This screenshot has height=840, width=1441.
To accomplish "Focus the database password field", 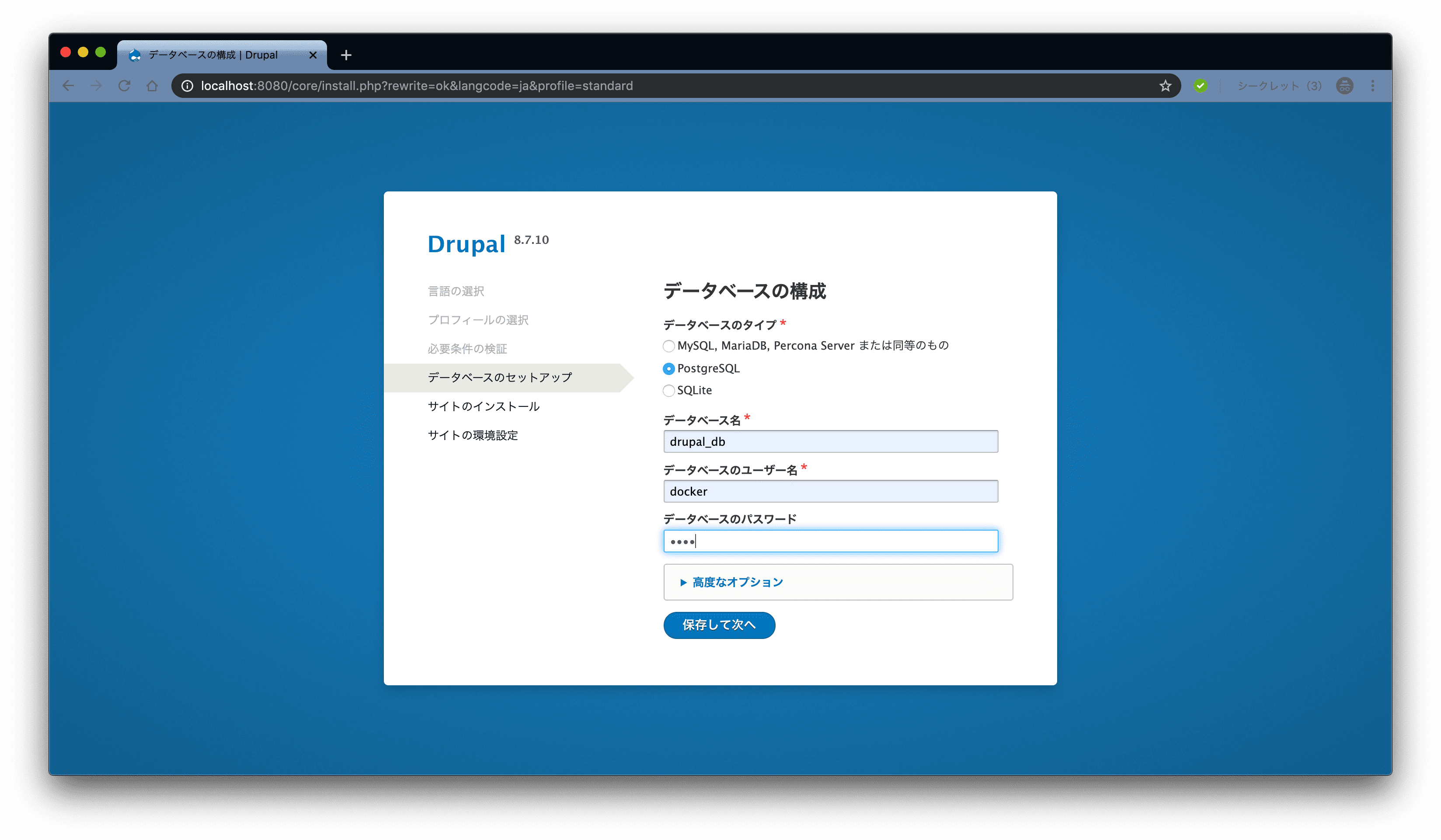I will pyautogui.click(x=830, y=541).
